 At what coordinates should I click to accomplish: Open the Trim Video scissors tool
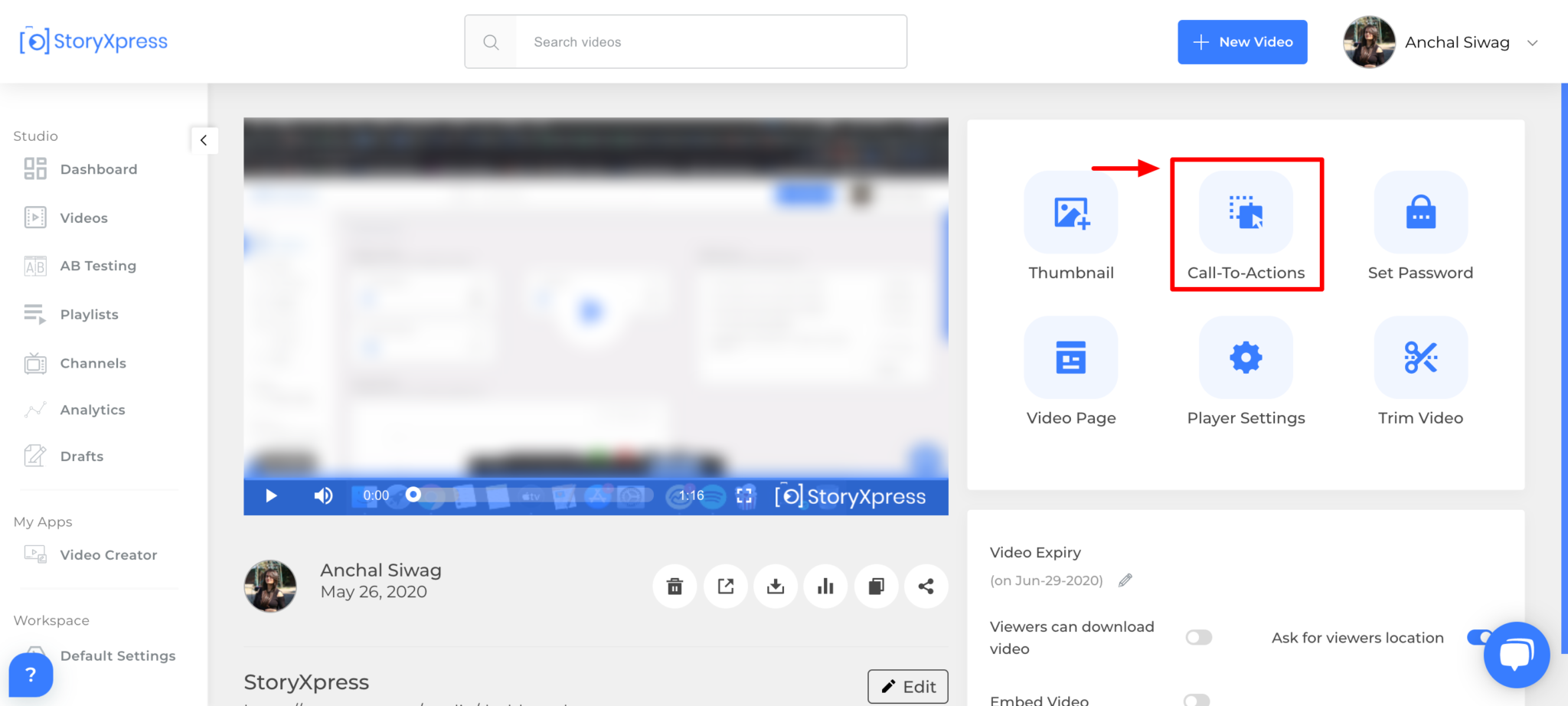[x=1420, y=358]
